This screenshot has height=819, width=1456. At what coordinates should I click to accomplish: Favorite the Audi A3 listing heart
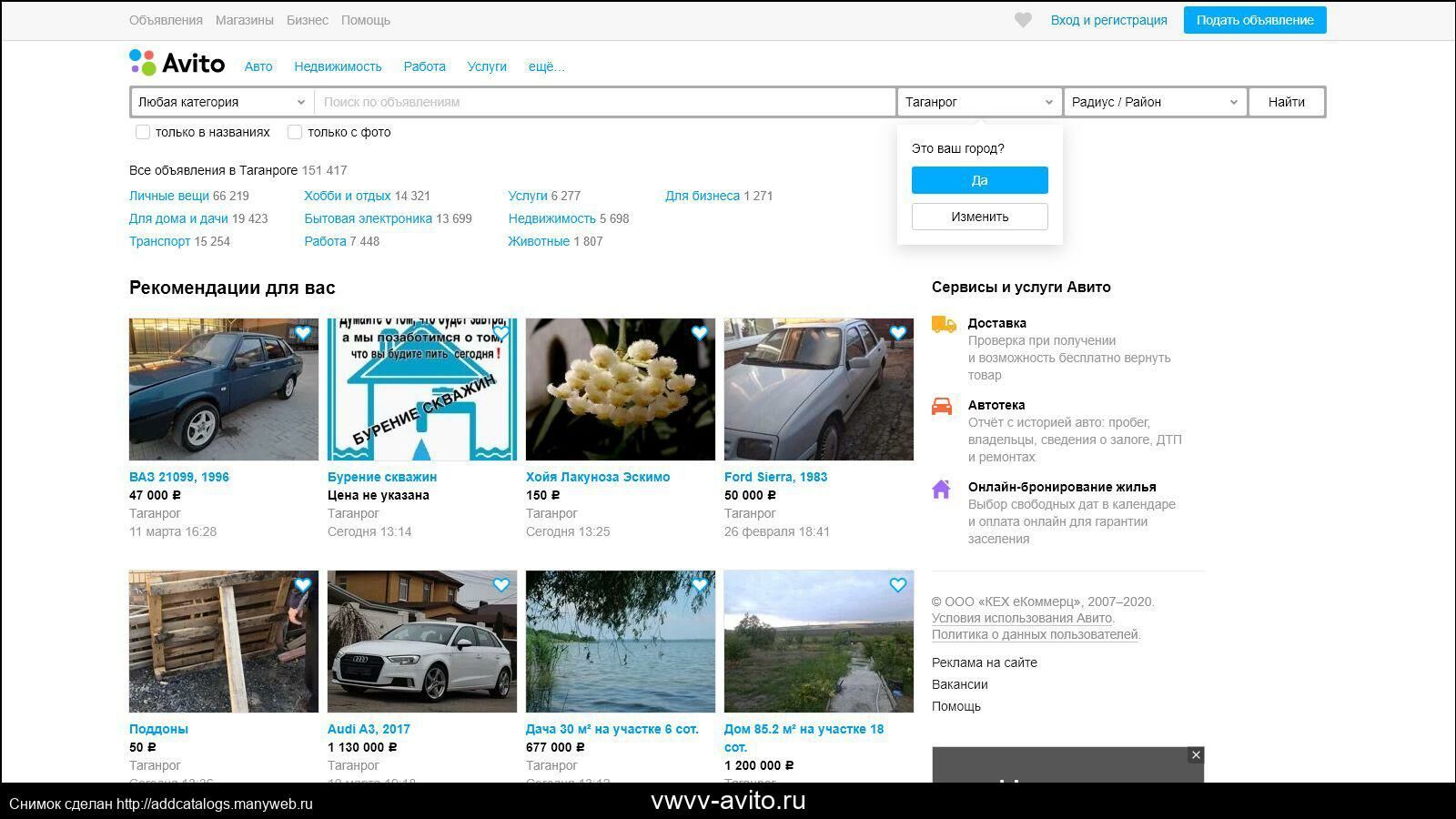(x=501, y=585)
